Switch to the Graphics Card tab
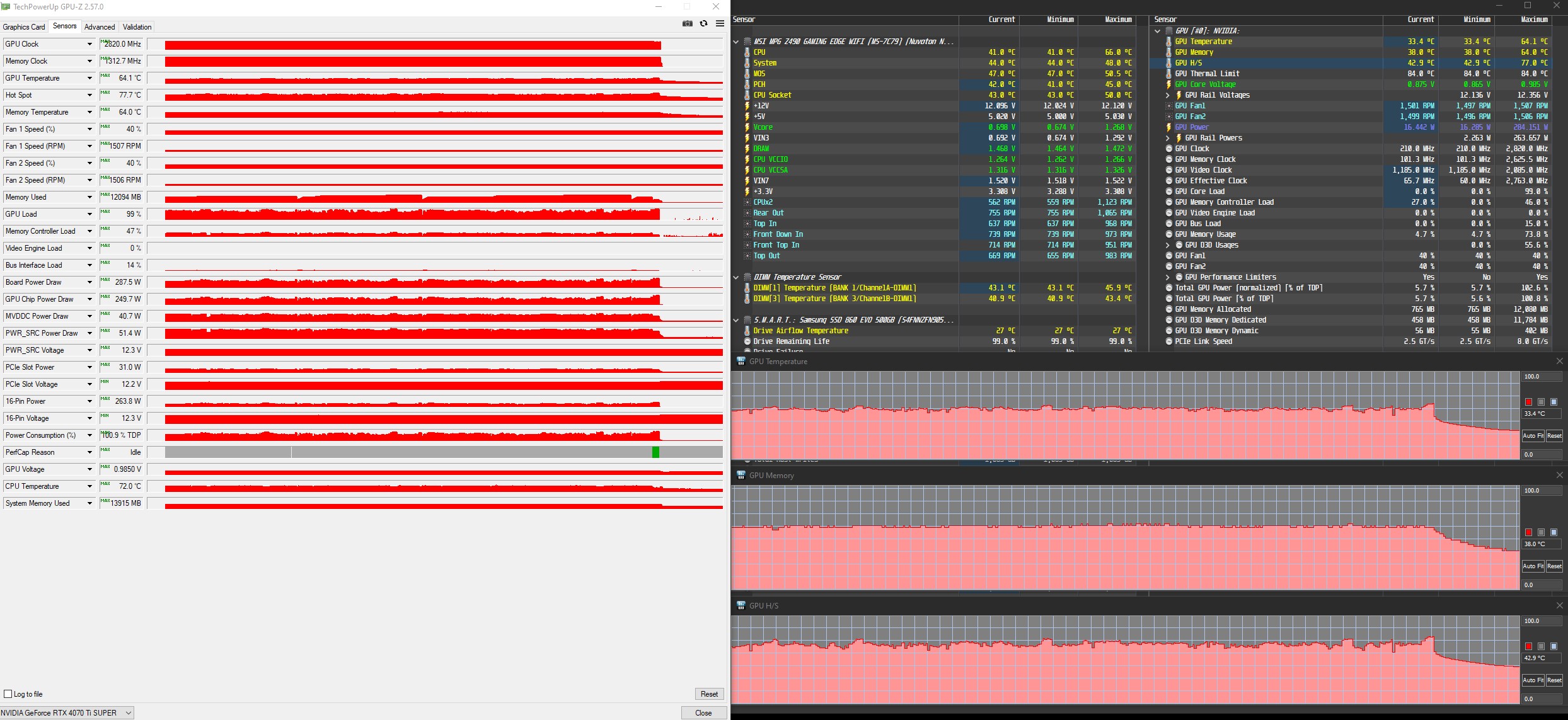The width and height of the screenshot is (1568, 720). [24, 27]
